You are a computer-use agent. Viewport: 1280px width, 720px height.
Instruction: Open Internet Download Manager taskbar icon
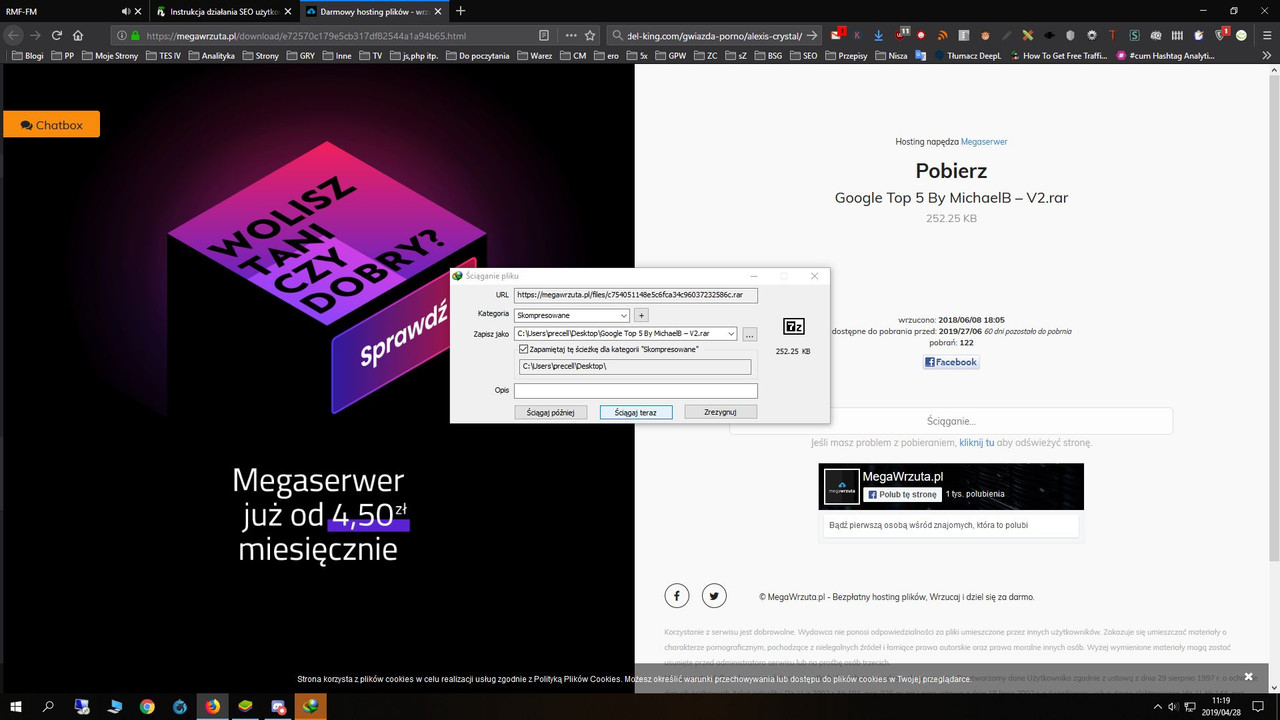tap(310, 706)
